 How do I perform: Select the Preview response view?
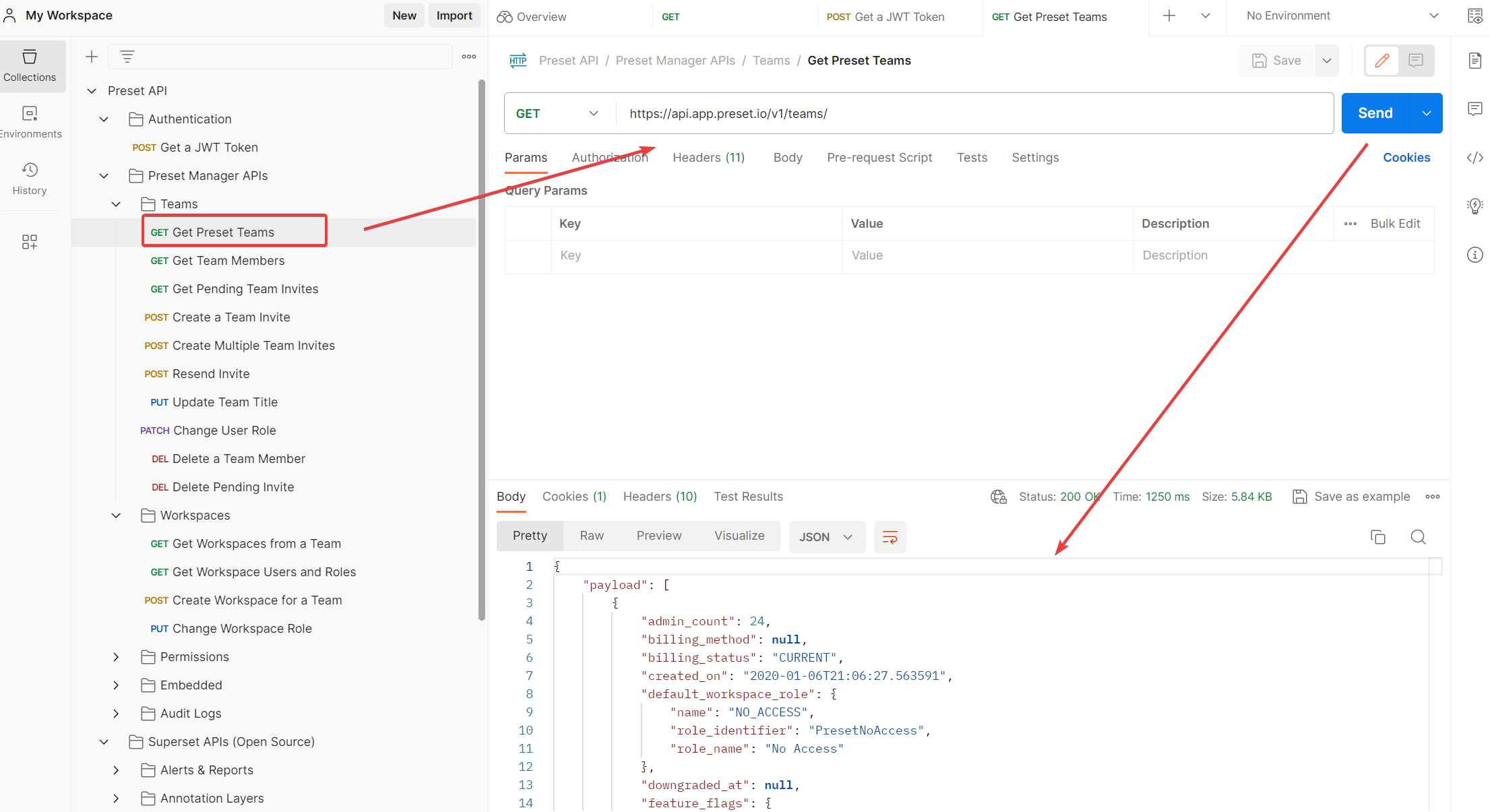[658, 536]
